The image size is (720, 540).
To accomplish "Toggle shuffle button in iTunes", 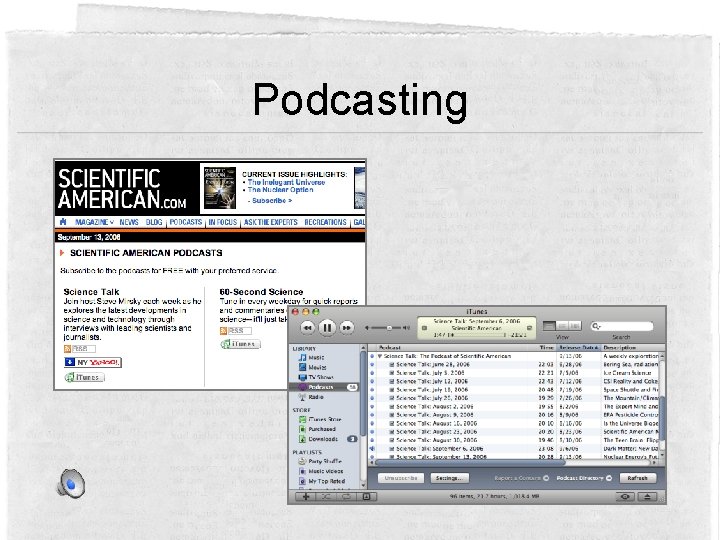I will click(326, 496).
